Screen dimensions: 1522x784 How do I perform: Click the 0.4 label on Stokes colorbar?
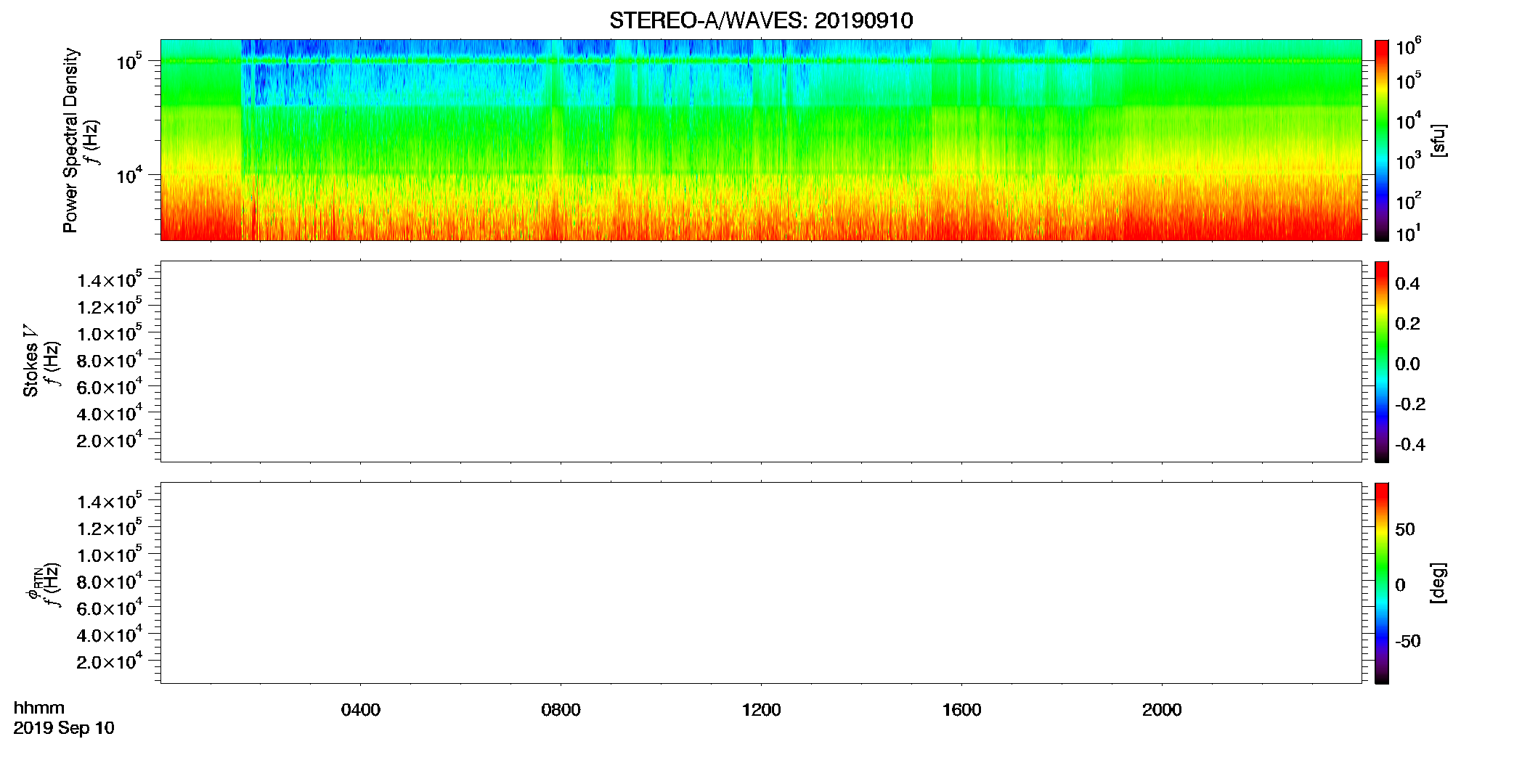(1408, 284)
